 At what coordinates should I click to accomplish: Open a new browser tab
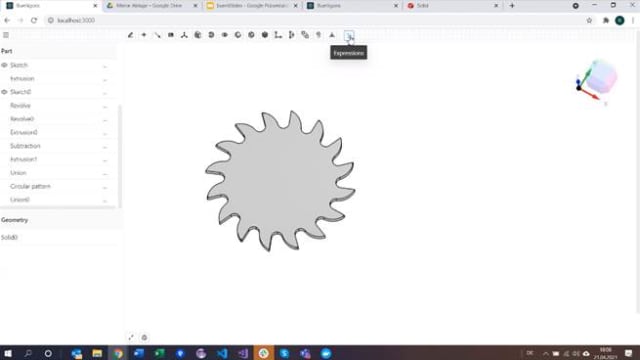(x=512, y=6)
